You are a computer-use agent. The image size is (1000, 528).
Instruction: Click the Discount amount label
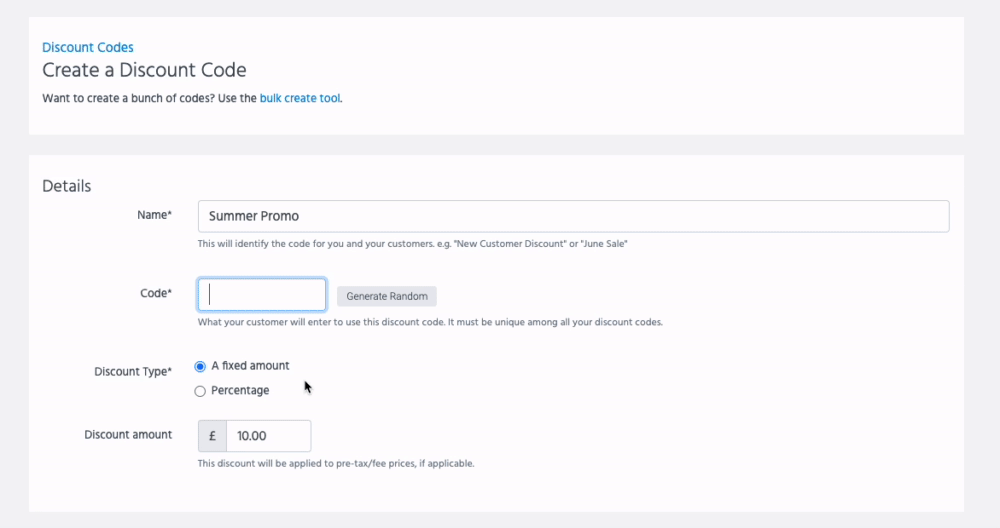128,434
